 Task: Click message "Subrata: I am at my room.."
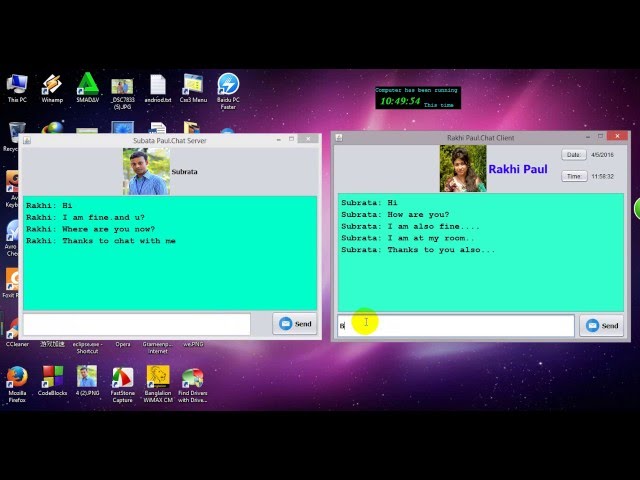(408, 238)
